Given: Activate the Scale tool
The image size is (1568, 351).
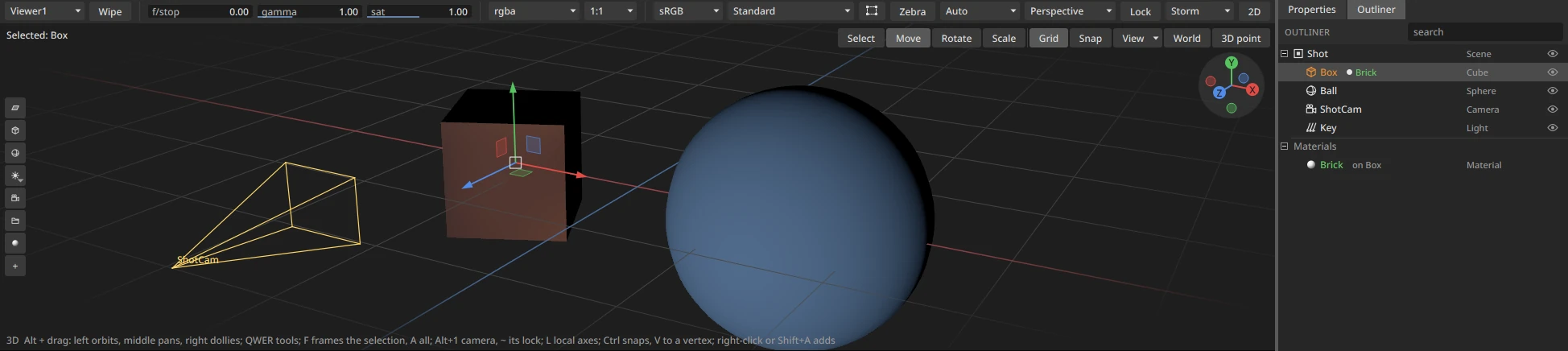Looking at the screenshot, I should tap(1004, 38).
